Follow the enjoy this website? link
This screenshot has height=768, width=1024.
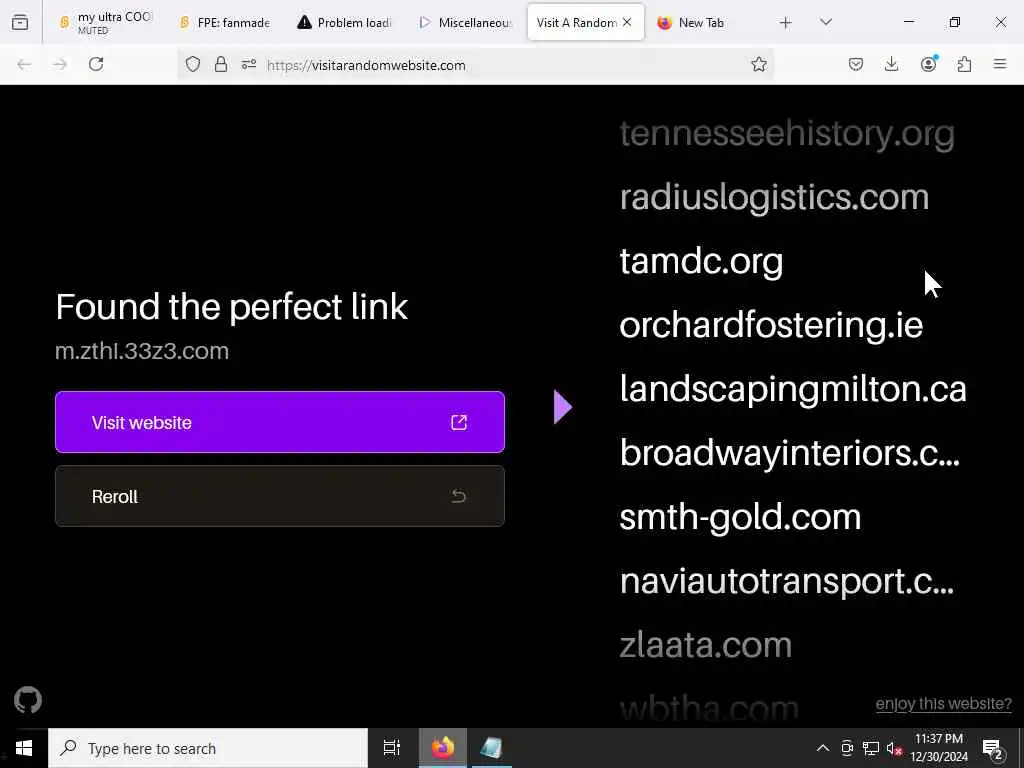[x=943, y=704]
